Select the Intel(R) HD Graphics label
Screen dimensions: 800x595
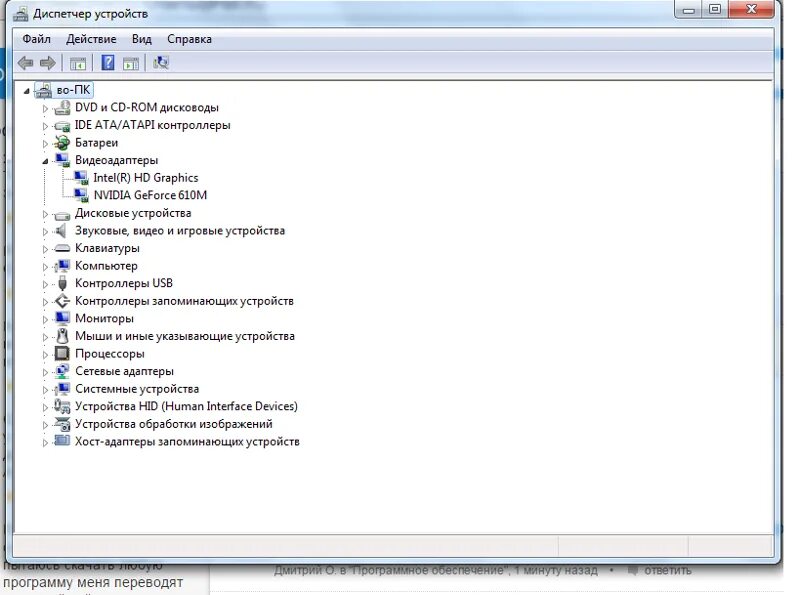tap(145, 178)
